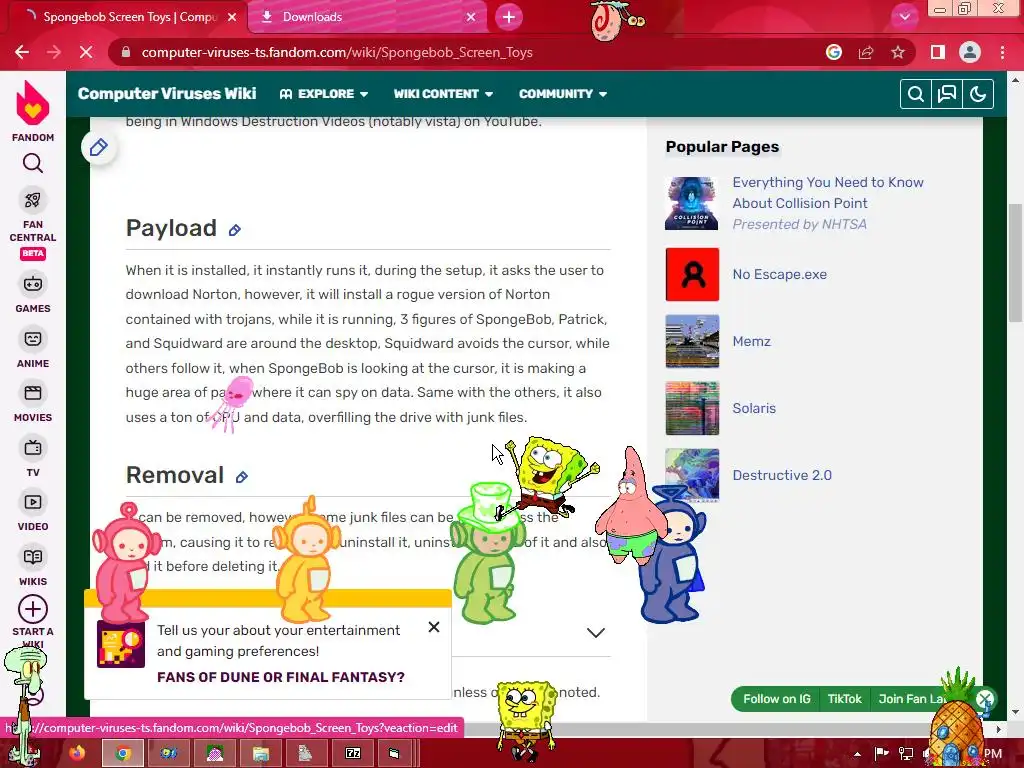Open Chrome's three-dot menu
The image size is (1024, 768).
[x=1002, y=52]
